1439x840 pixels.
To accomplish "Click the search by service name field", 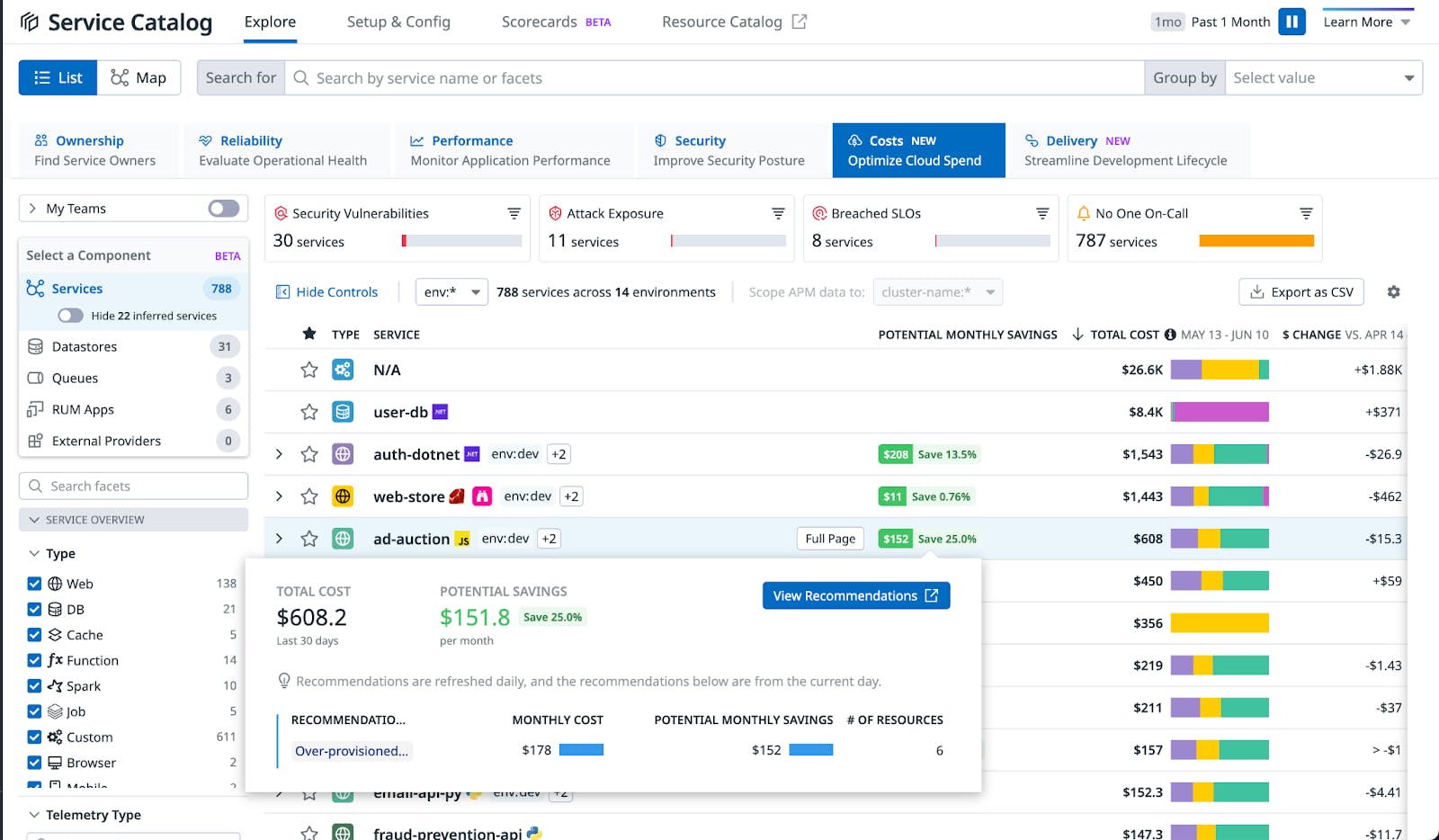I will pyautogui.click(x=630, y=77).
